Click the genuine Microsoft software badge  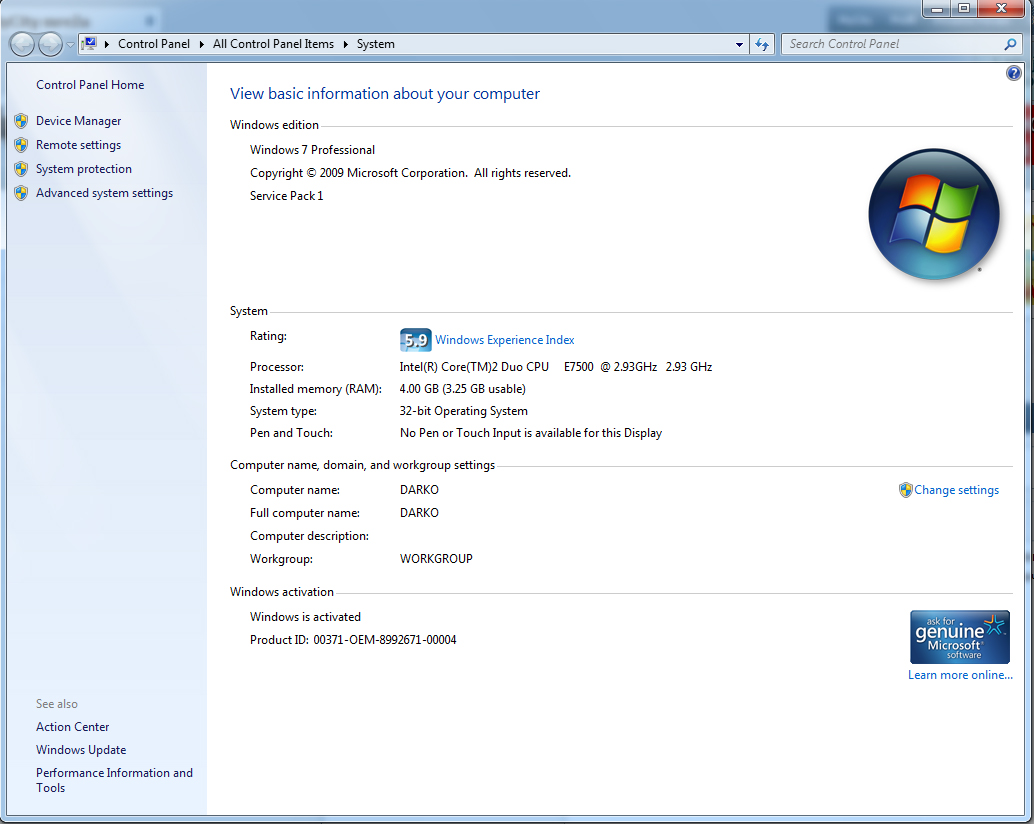tap(959, 637)
